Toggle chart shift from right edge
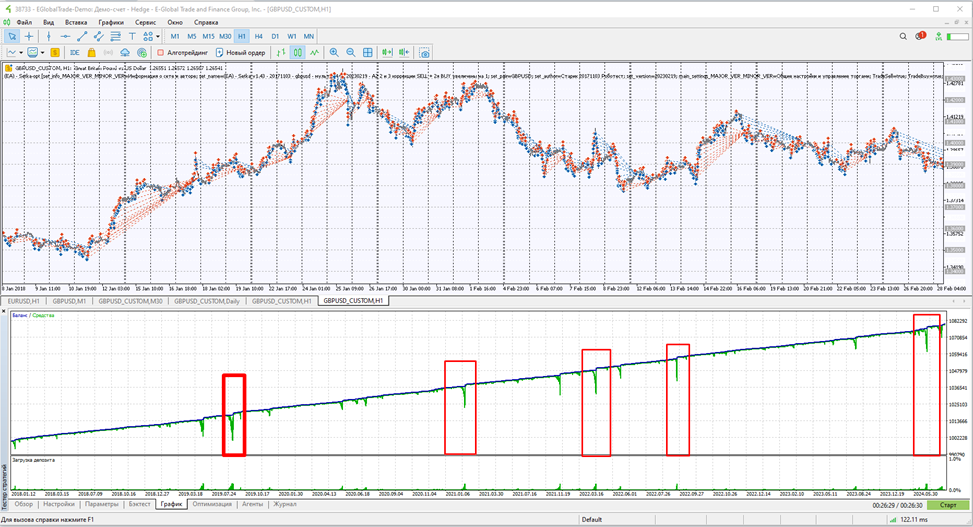The width and height of the screenshot is (973, 527). click(x=405, y=53)
